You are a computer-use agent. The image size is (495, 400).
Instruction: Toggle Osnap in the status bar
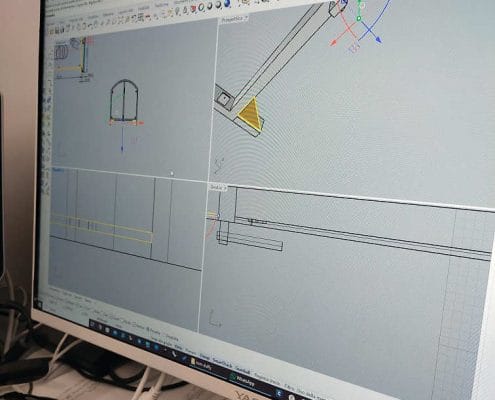click(x=205, y=356)
